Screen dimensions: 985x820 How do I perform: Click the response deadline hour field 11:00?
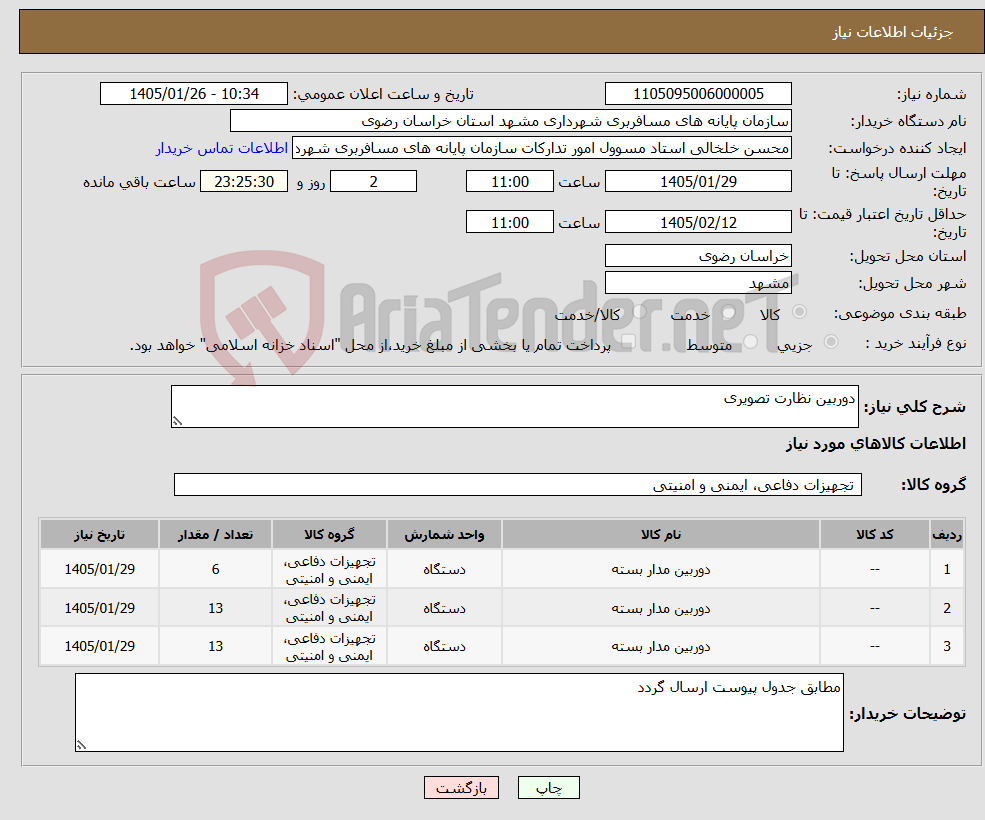click(x=509, y=182)
